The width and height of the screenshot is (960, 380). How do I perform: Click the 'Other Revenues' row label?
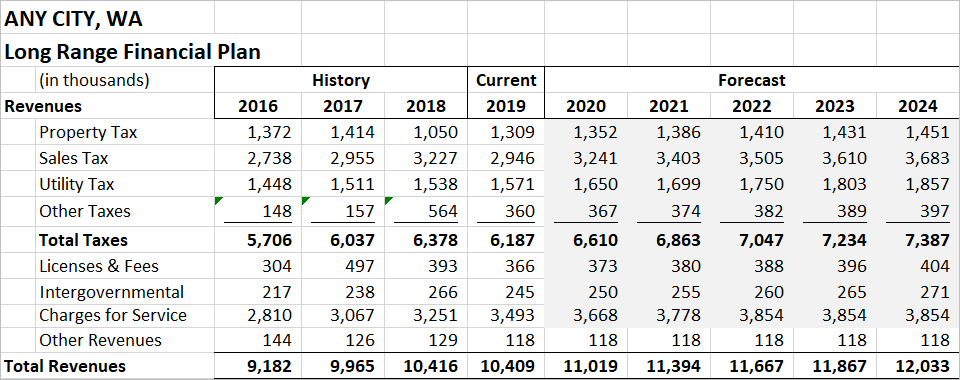[x=100, y=340]
